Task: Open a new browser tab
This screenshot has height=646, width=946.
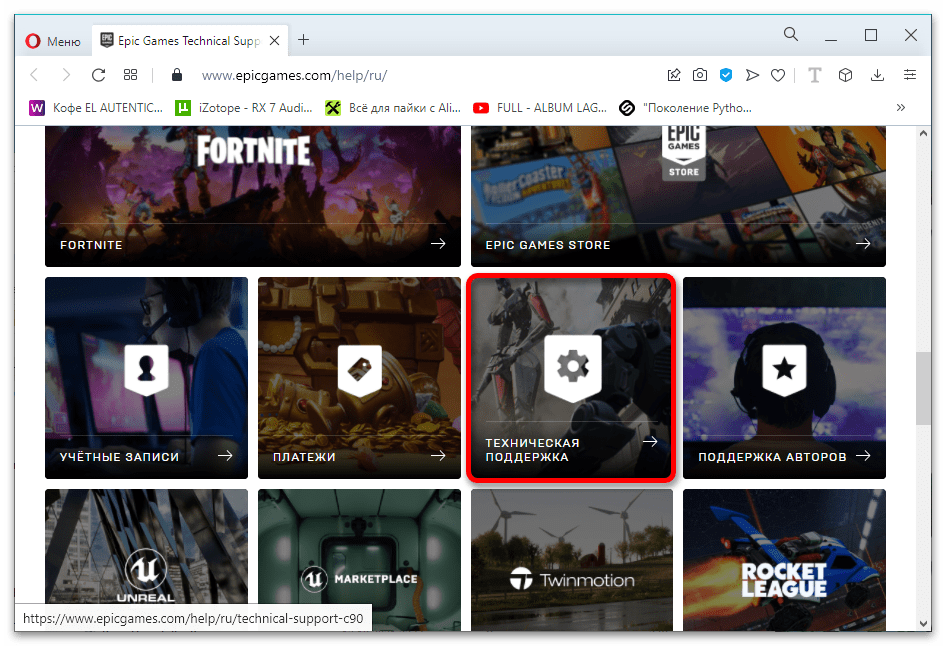Action: [x=303, y=40]
